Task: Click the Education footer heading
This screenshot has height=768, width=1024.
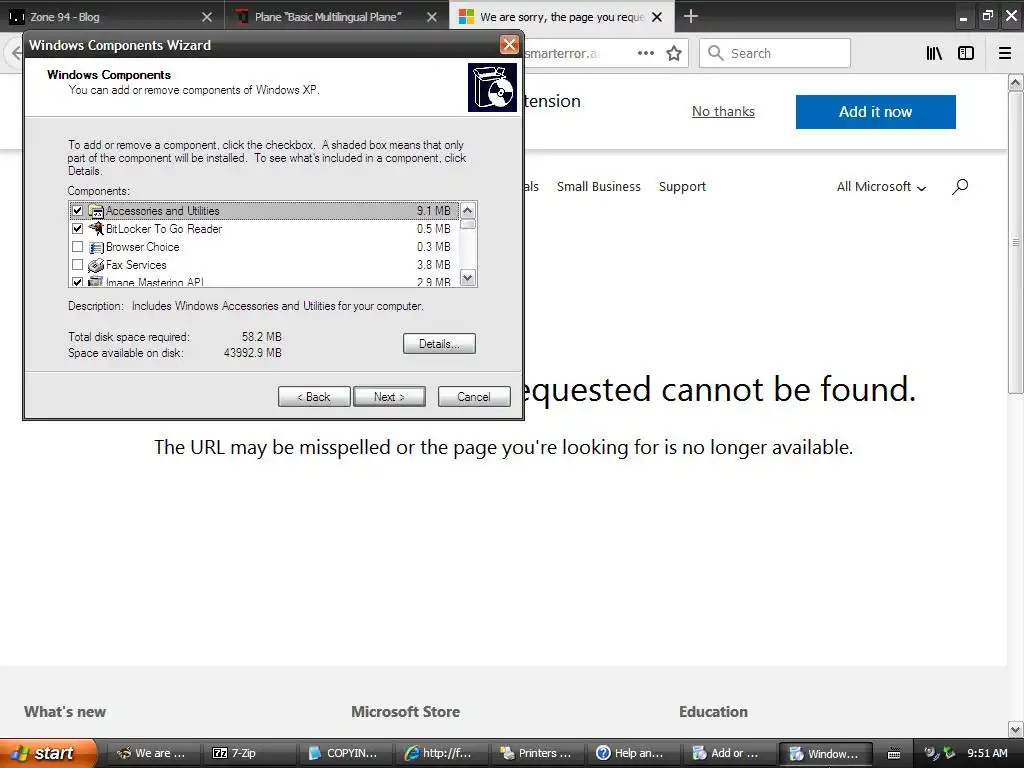Action: 713,712
